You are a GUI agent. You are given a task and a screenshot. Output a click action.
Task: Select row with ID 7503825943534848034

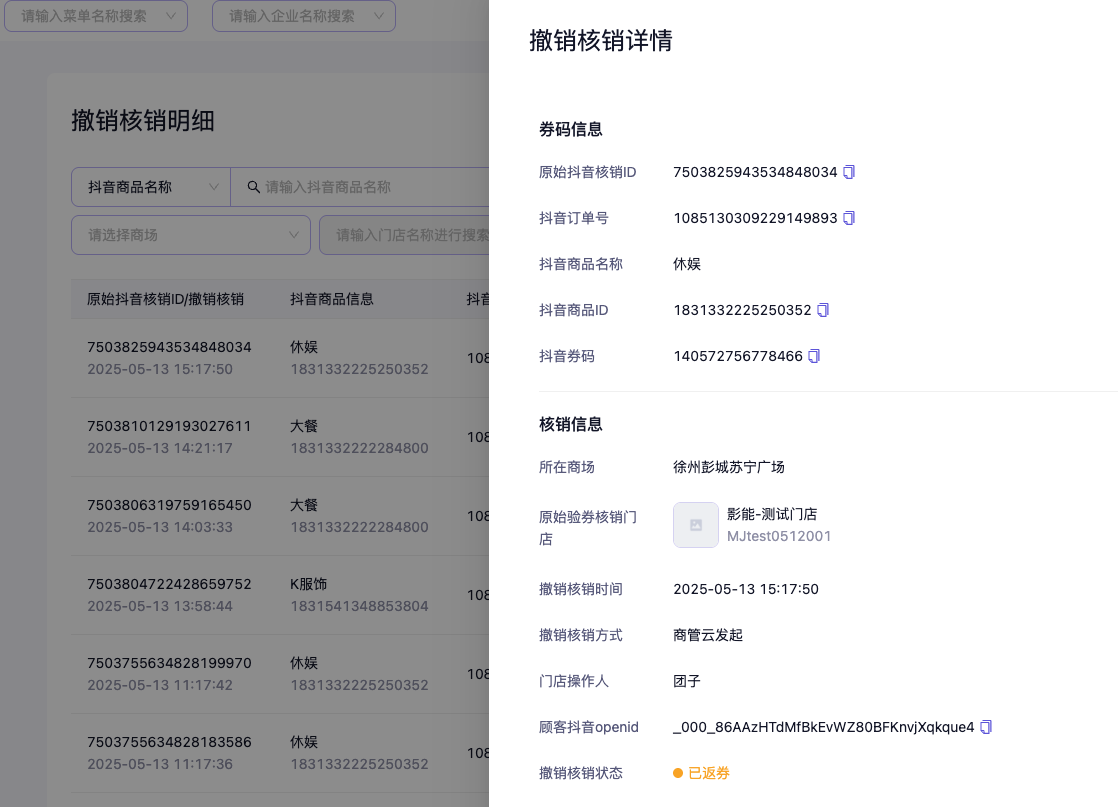pyautogui.click(x=169, y=347)
